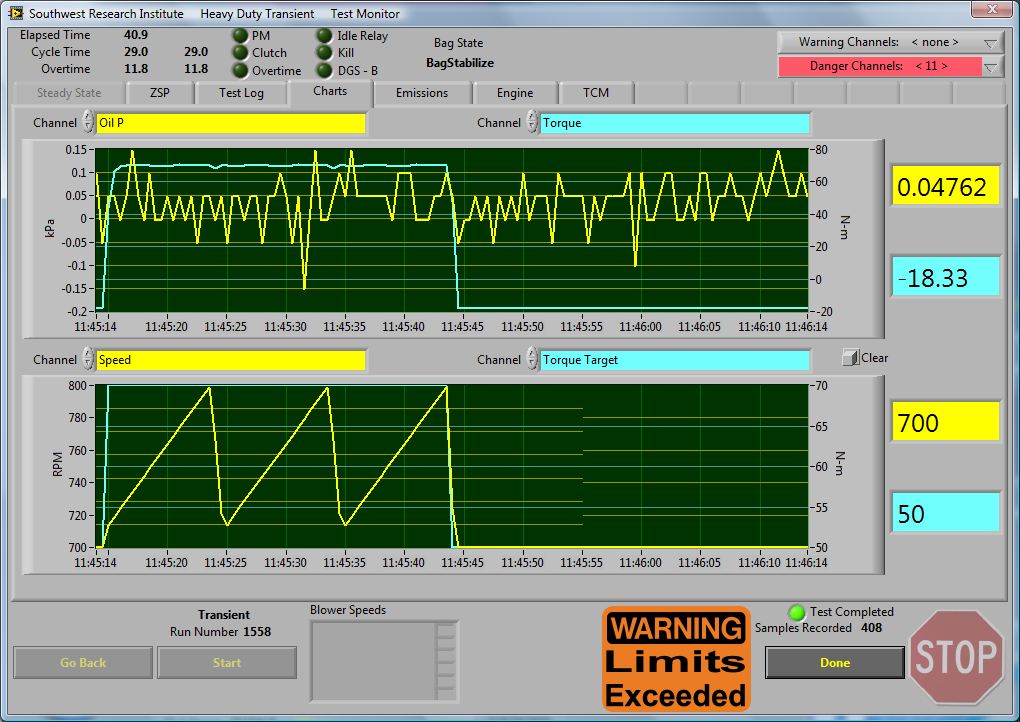Viewport: 1020px width, 722px height.
Task: Hit the red STOP sign button
Action: point(956,657)
